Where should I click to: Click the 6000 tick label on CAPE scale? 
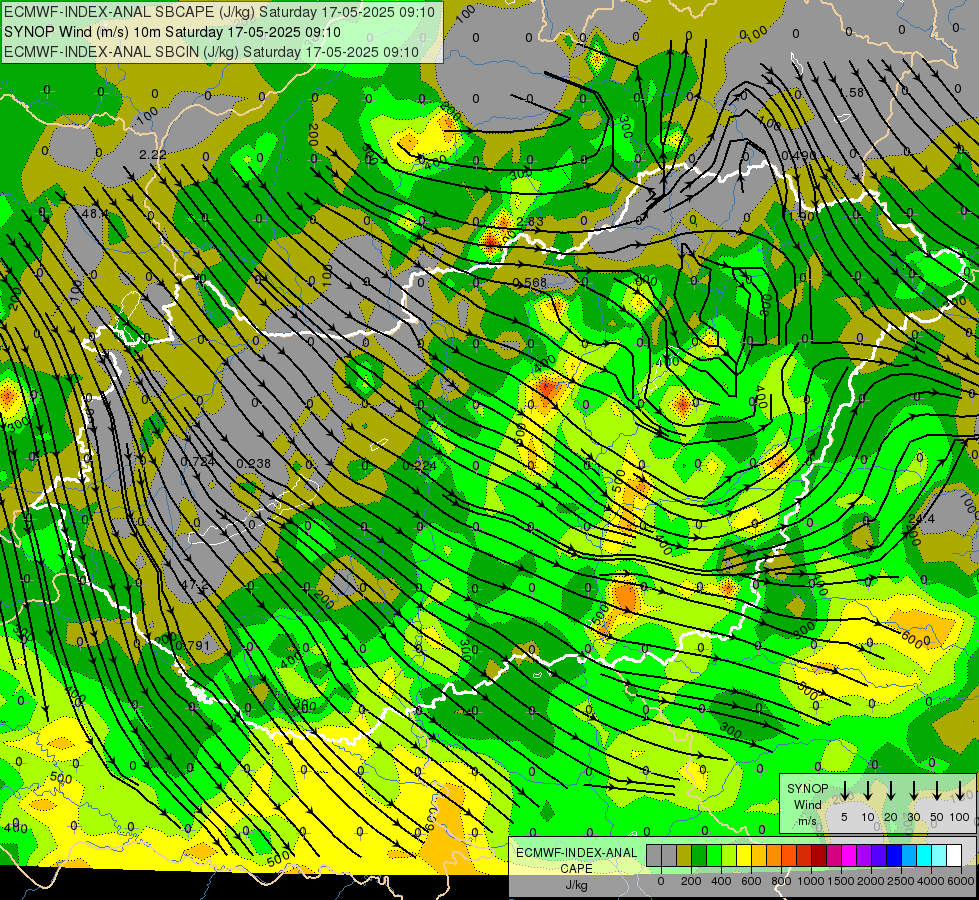coord(961,881)
